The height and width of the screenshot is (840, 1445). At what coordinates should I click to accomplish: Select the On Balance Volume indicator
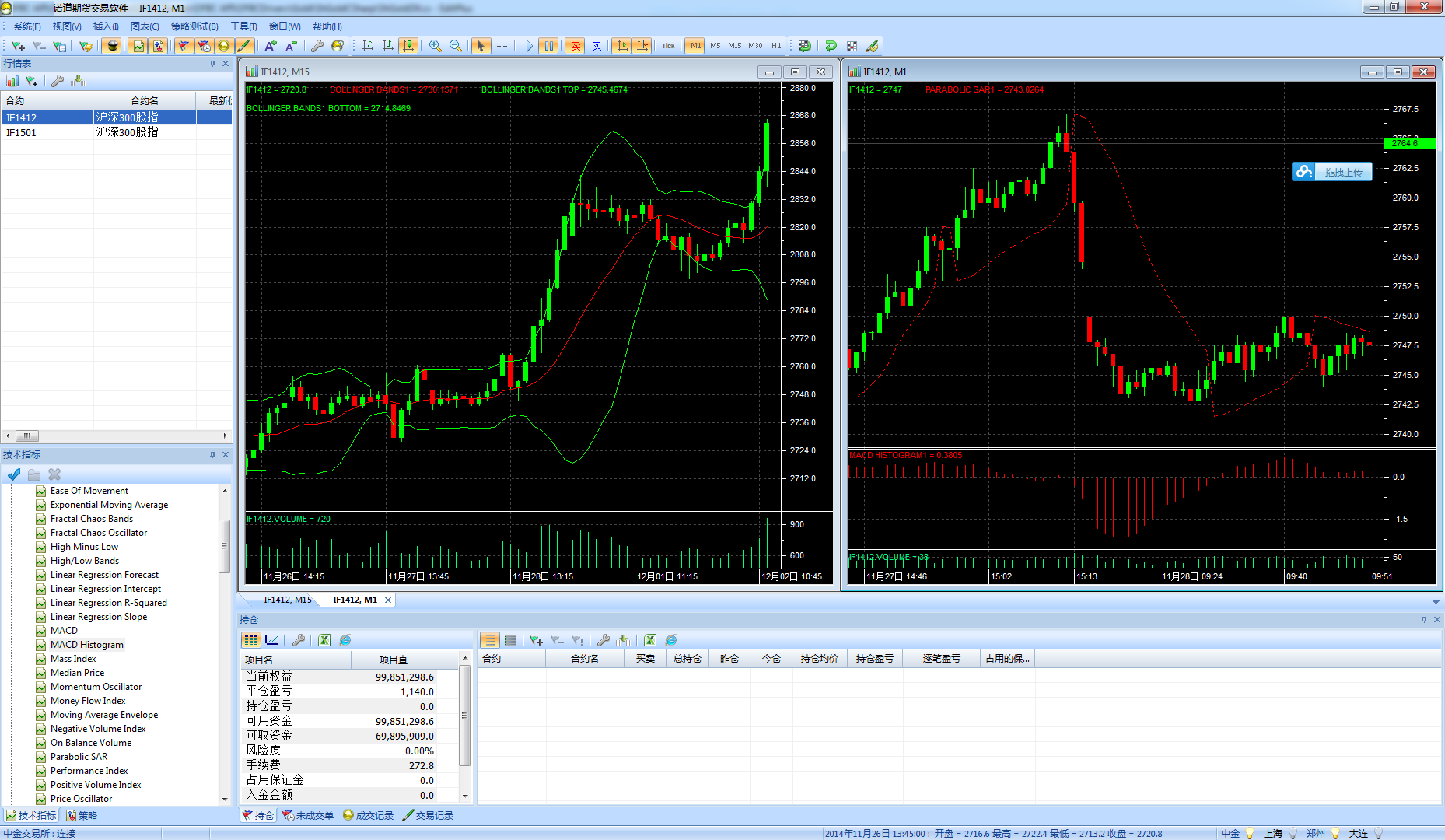click(90, 743)
